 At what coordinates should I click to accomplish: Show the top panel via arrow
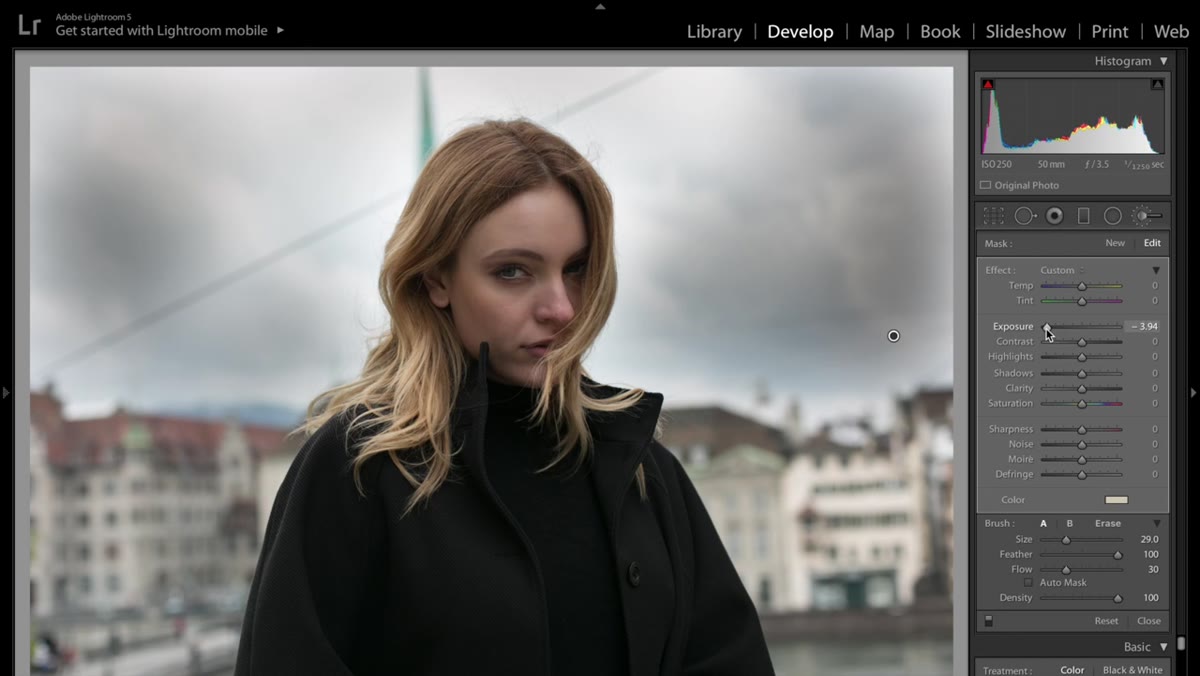click(600, 6)
